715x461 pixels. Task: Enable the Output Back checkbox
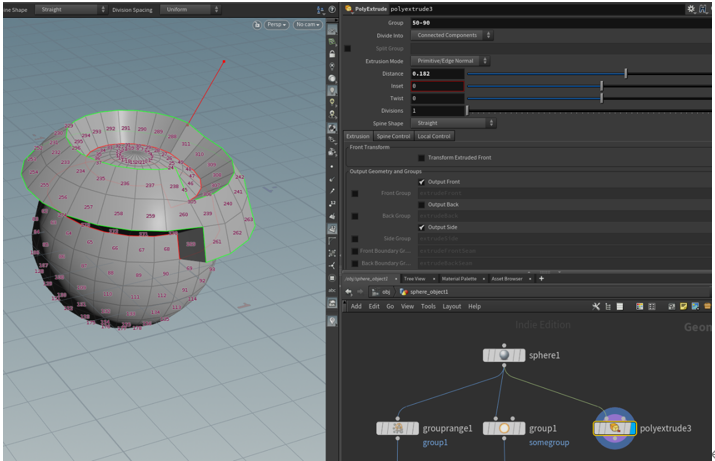(421, 204)
